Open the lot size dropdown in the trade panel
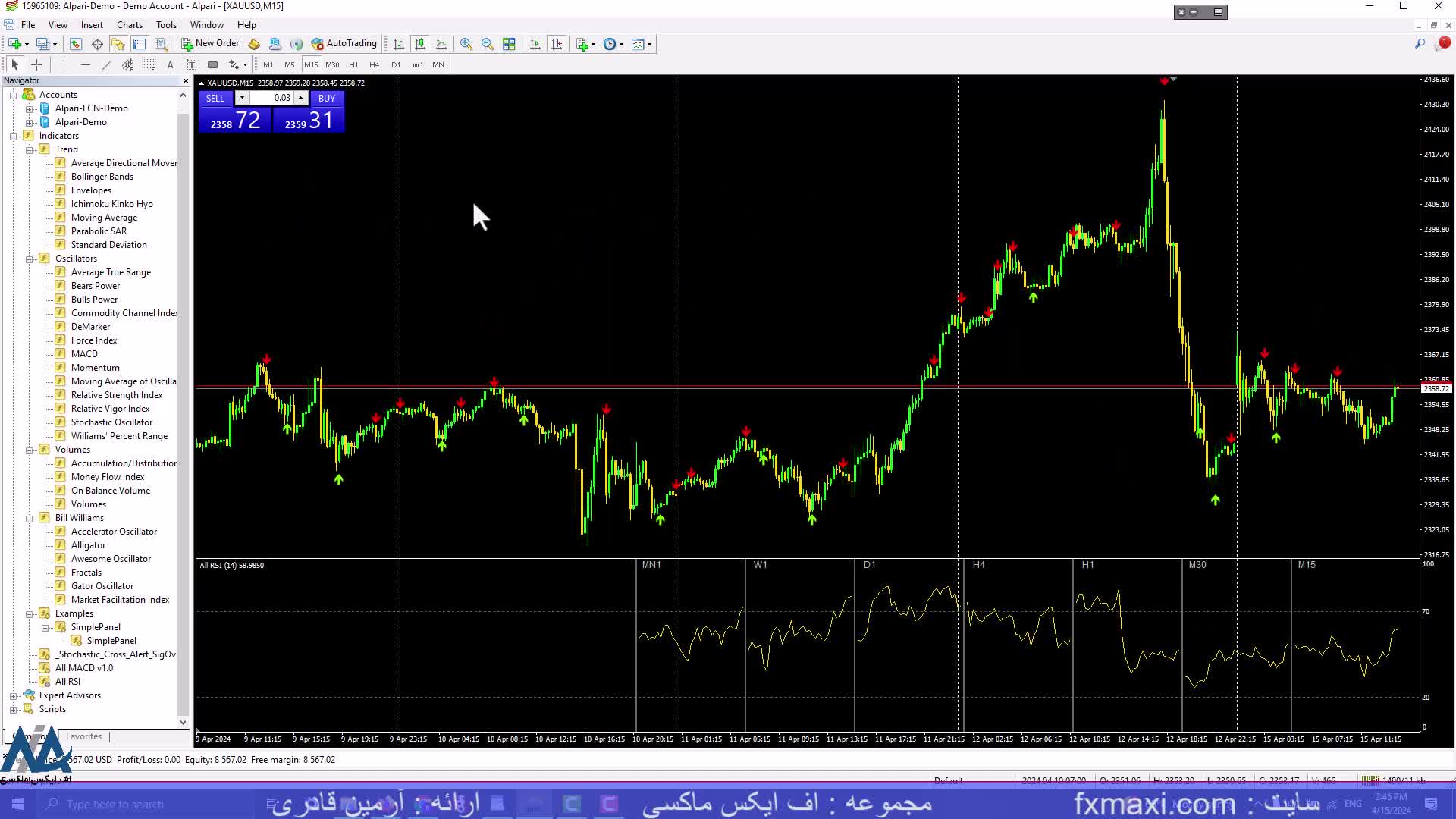Image resolution: width=1456 pixels, height=819 pixels. click(242, 98)
